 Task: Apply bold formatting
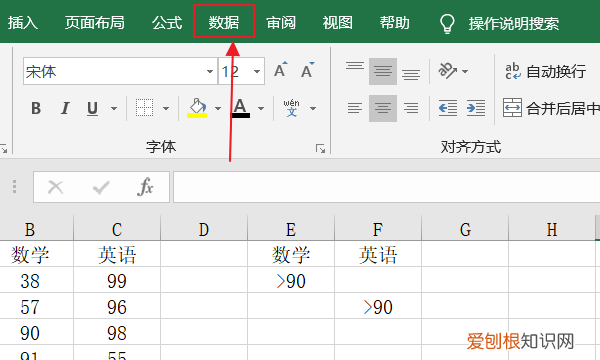point(36,108)
